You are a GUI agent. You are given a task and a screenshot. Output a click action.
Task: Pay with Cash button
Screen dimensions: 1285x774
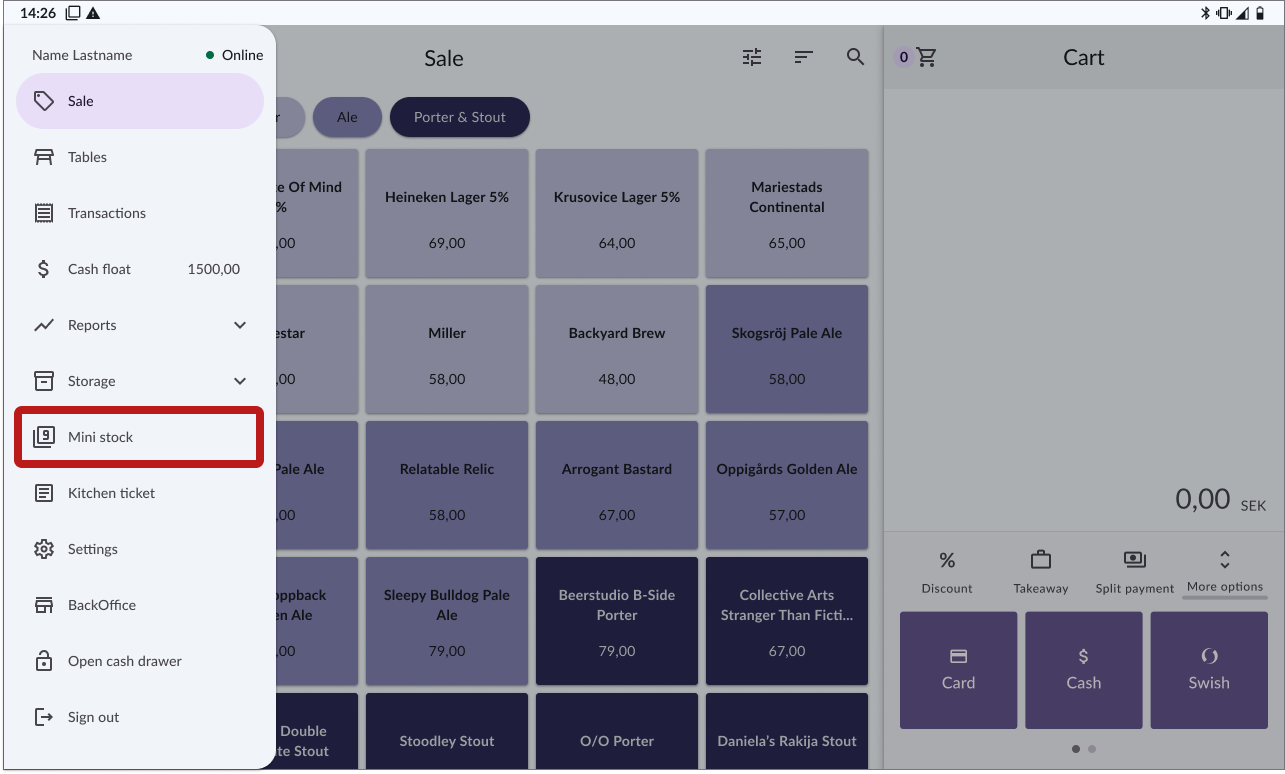point(1083,670)
